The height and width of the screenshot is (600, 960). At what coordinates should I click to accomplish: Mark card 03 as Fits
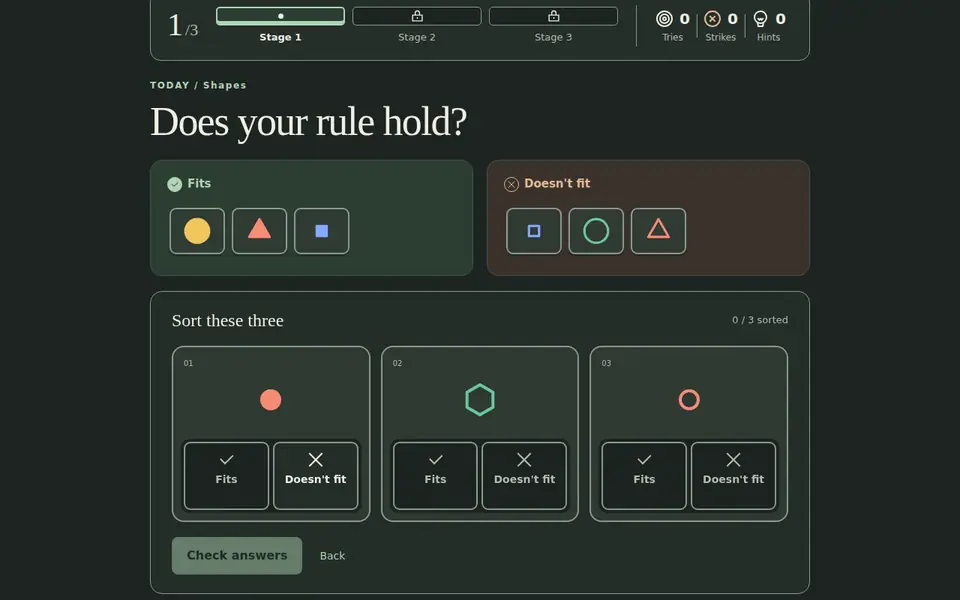[x=644, y=476]
